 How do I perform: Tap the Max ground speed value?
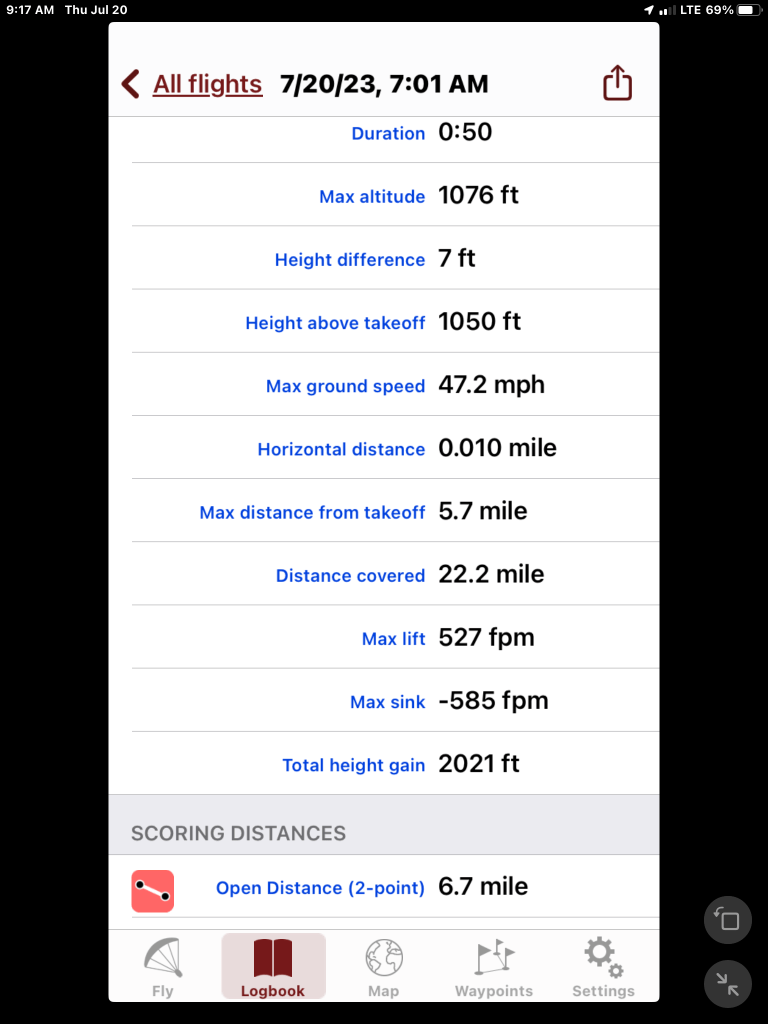tap(491, 385)
